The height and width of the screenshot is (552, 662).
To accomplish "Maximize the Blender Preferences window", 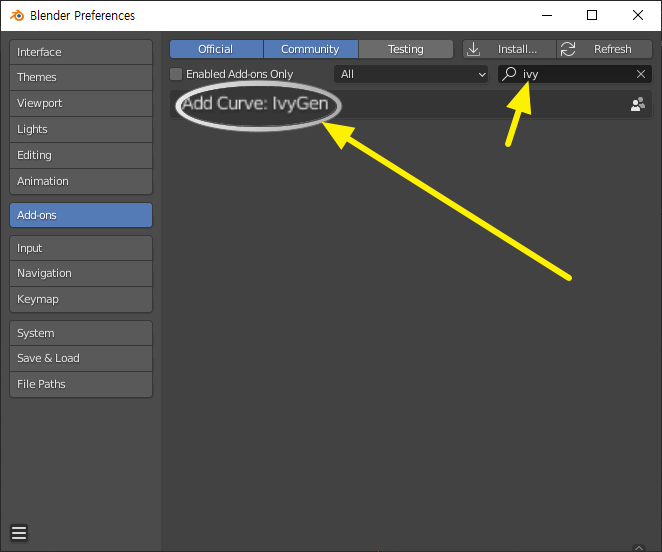I will [592, 16].
